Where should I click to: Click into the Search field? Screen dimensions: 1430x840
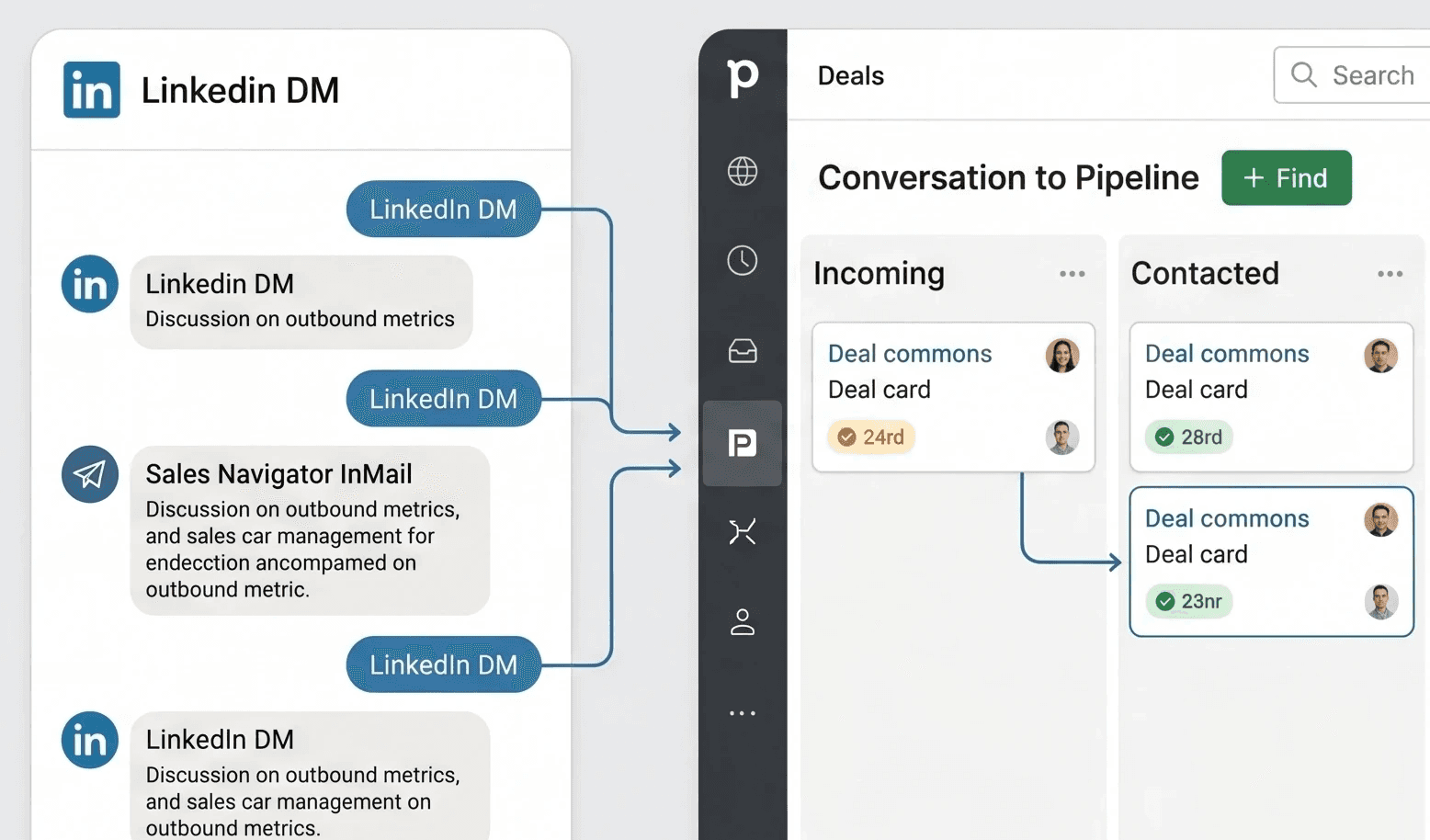click(x=1353, y=75)
